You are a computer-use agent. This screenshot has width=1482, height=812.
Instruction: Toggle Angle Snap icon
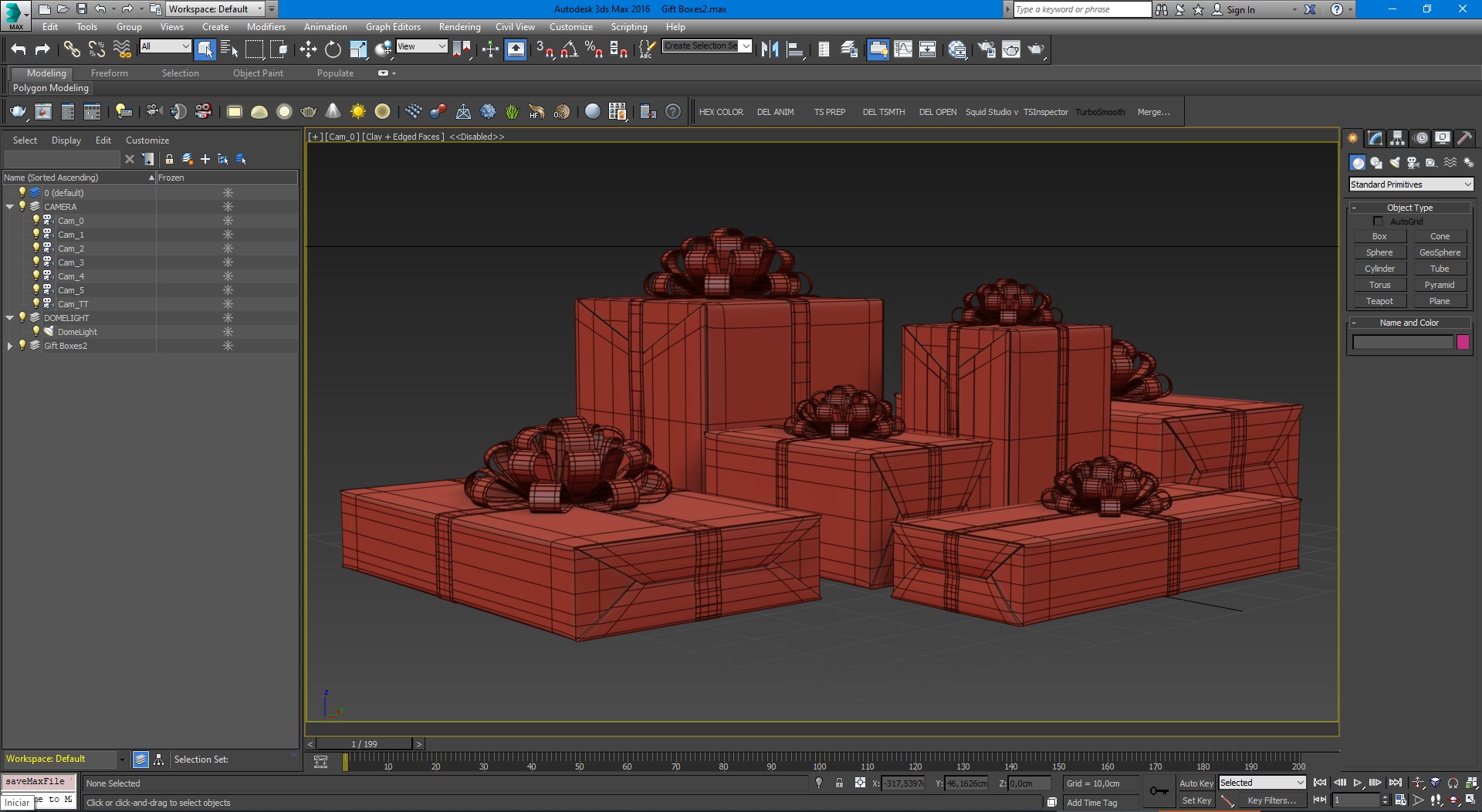[569, 49]
